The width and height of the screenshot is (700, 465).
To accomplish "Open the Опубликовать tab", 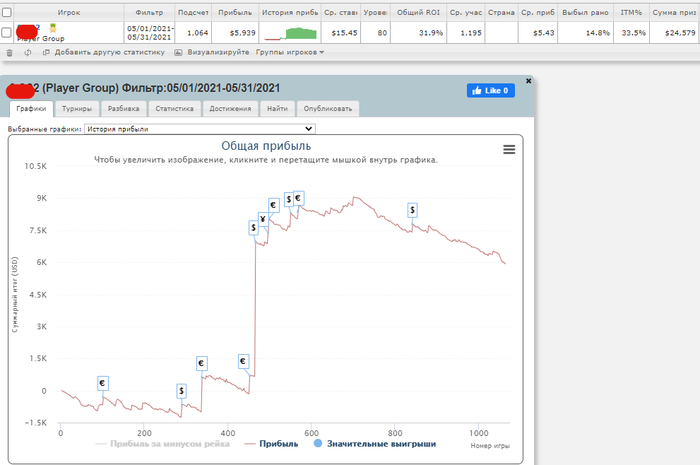I will (x=328, y=108).
